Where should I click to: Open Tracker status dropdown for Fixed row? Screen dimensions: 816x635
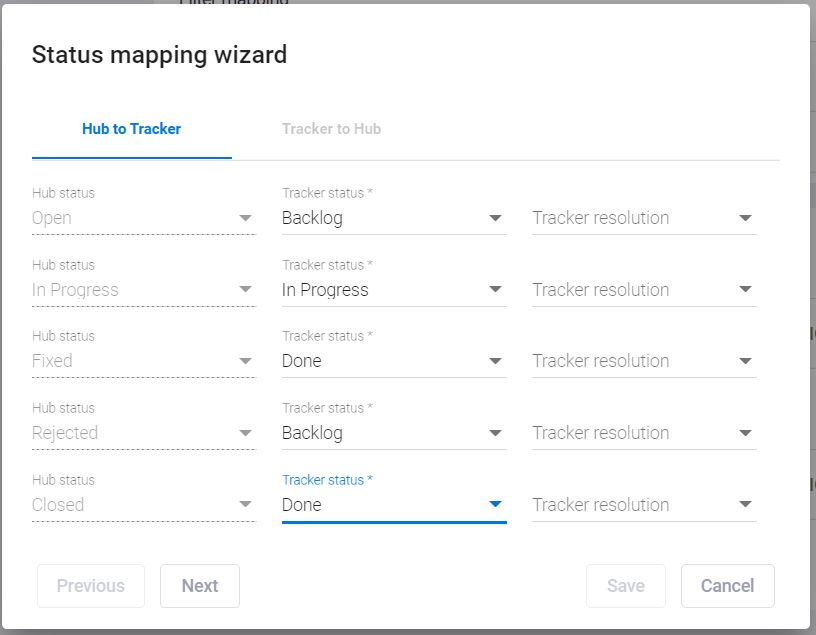[x=394, y=361]
